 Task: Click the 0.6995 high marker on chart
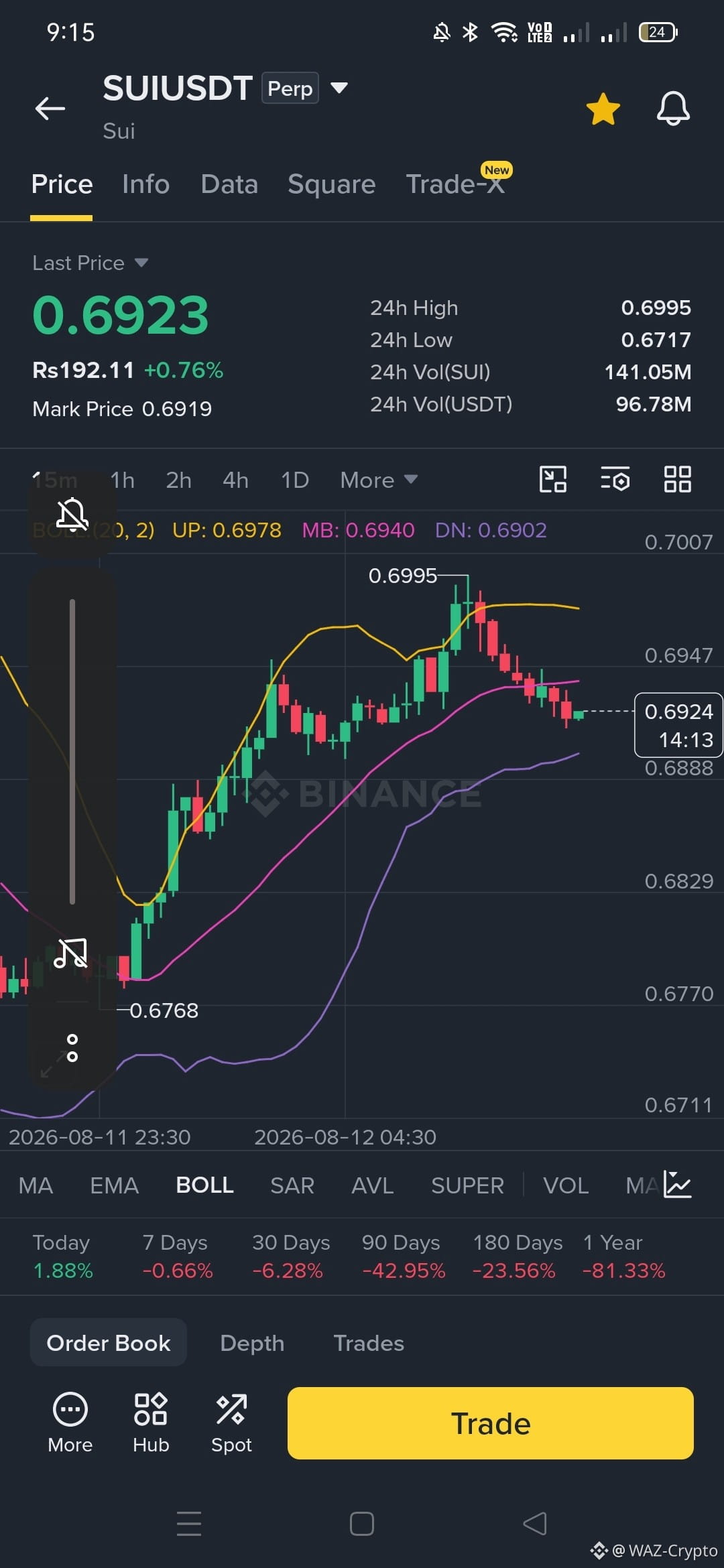point(403,576)
